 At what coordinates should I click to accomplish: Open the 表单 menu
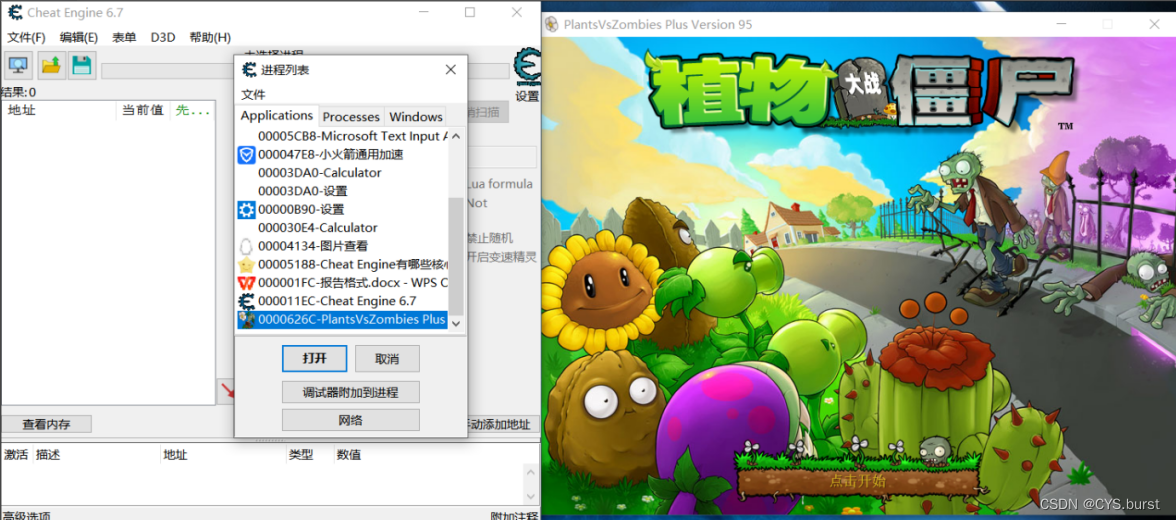(124, 38)
